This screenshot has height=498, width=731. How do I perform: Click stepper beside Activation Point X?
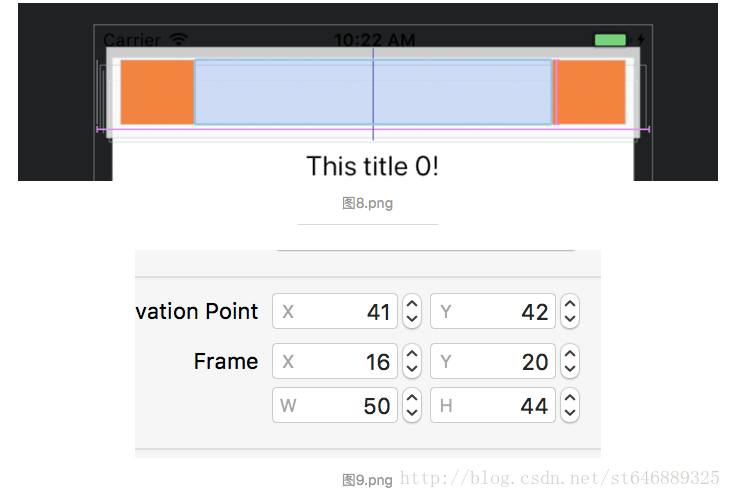pyautogui.click(x=412, y=311)
